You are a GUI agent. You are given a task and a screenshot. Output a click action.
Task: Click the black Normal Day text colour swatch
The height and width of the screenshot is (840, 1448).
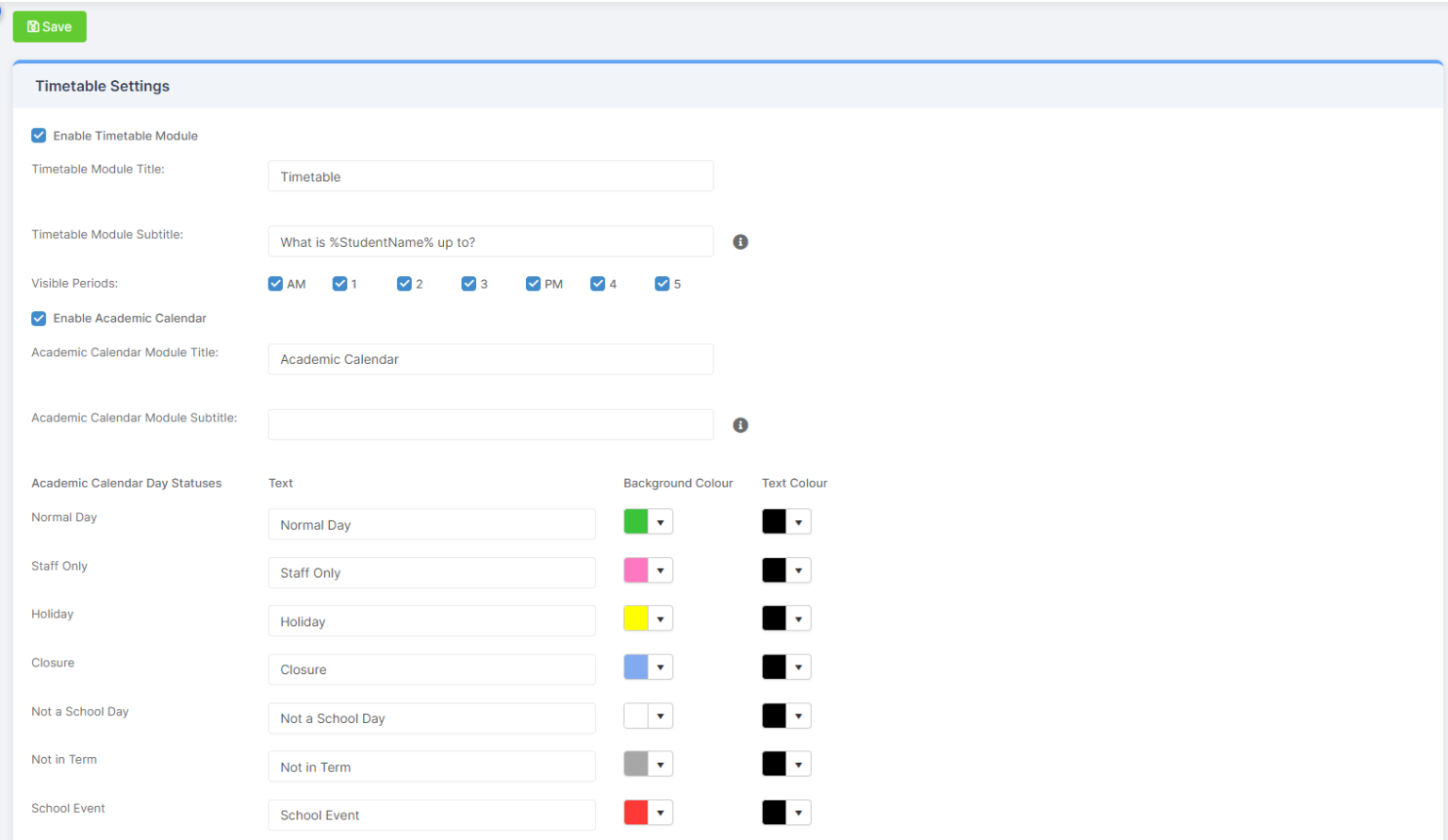pos(774,521)
